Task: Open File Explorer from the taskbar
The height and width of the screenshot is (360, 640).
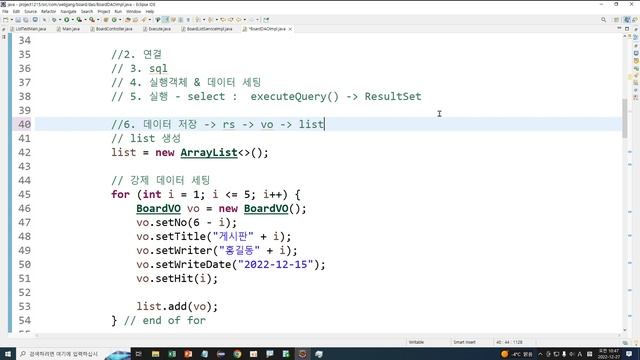Action: click(x=156, y=354)
